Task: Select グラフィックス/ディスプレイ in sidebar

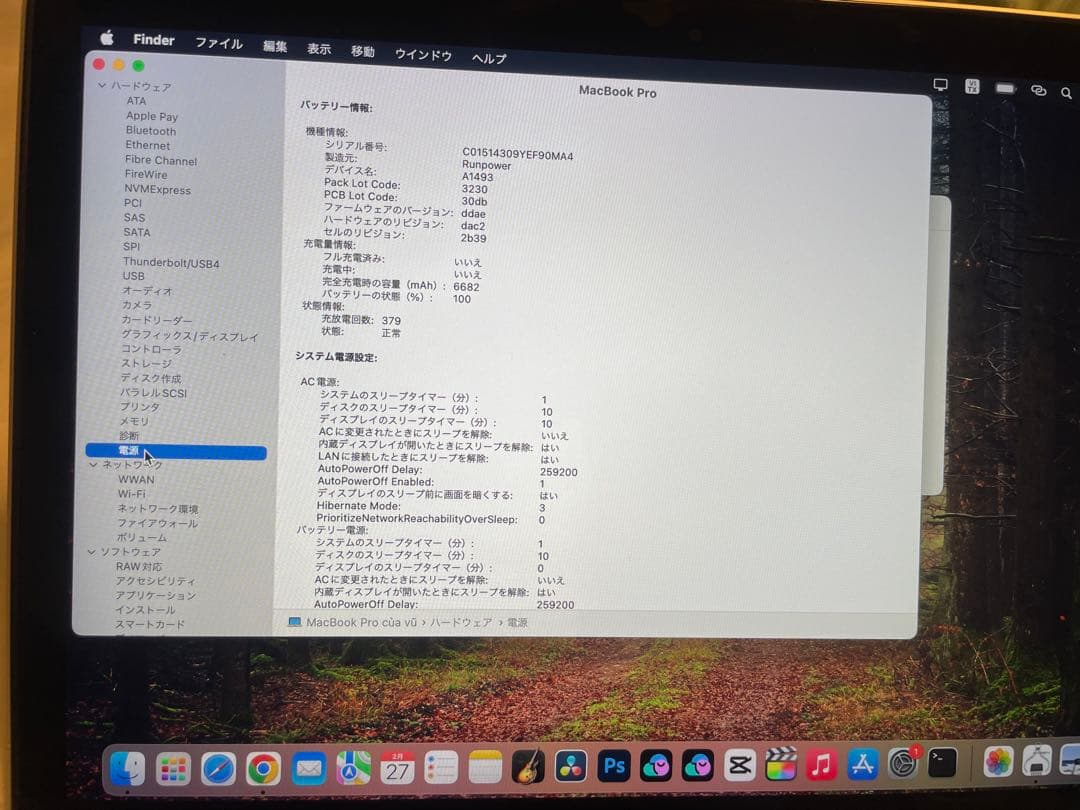Action: click(189, 336)
